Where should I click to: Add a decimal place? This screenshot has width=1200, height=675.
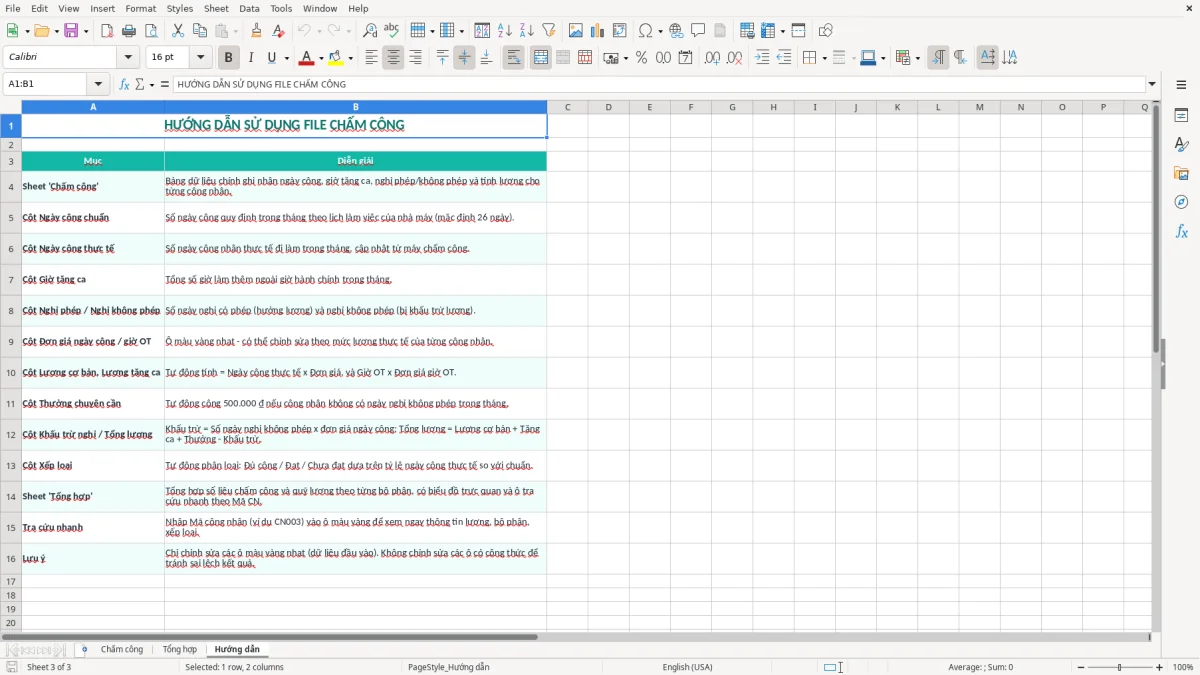coord(712,58)
